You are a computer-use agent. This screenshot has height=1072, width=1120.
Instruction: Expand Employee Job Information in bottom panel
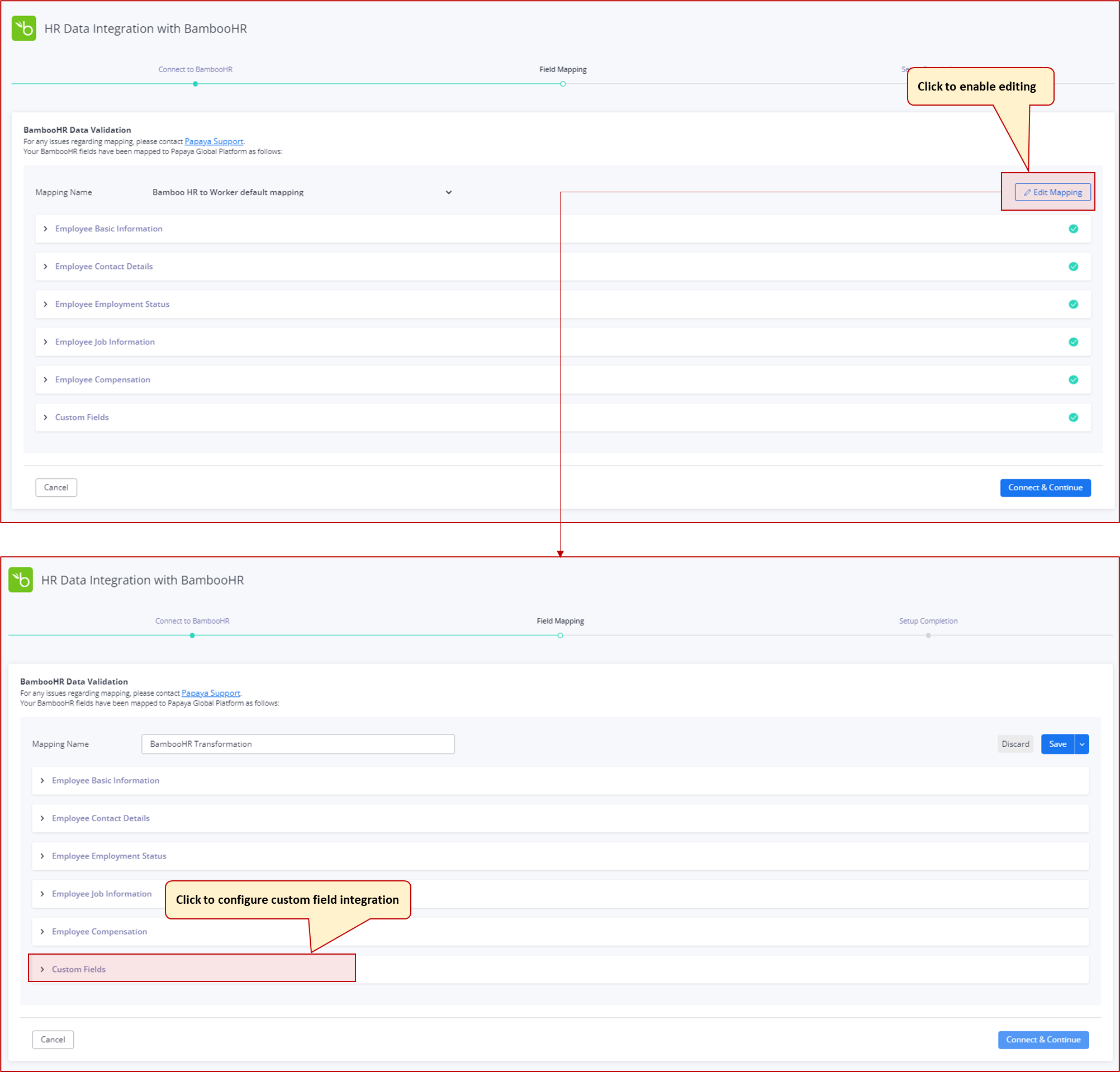click(42, 893)
